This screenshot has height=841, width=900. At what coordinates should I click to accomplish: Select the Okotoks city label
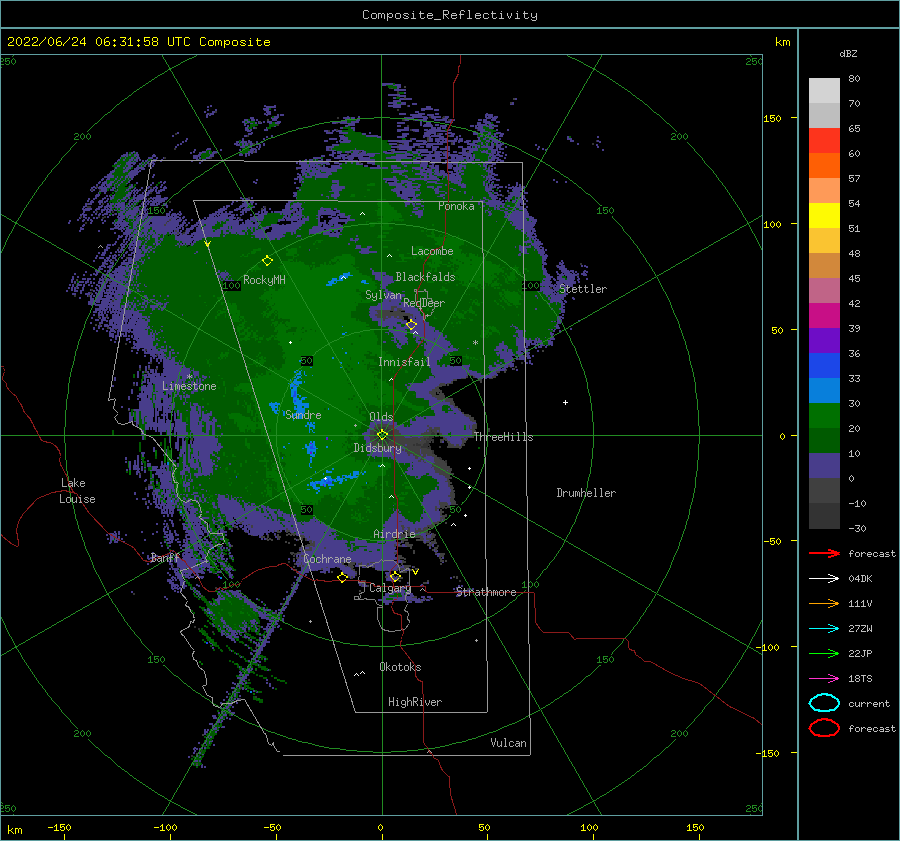(401, 667)
